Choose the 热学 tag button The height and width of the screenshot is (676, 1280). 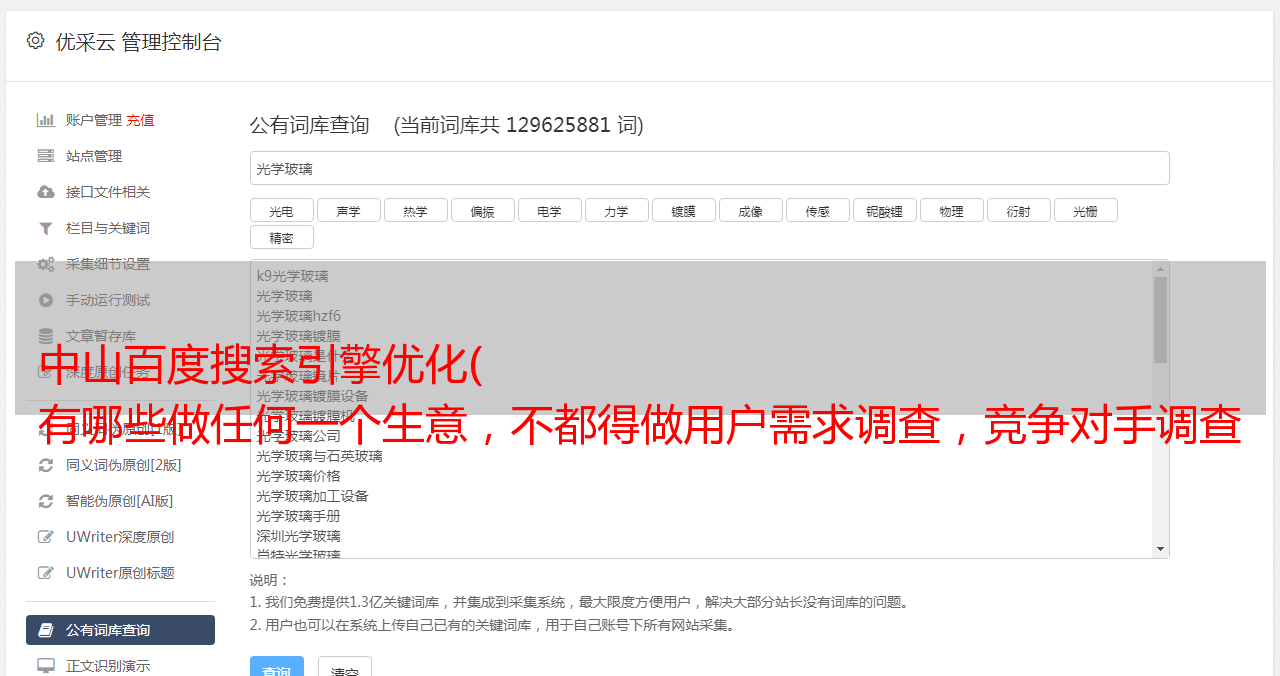click(416, 210)
